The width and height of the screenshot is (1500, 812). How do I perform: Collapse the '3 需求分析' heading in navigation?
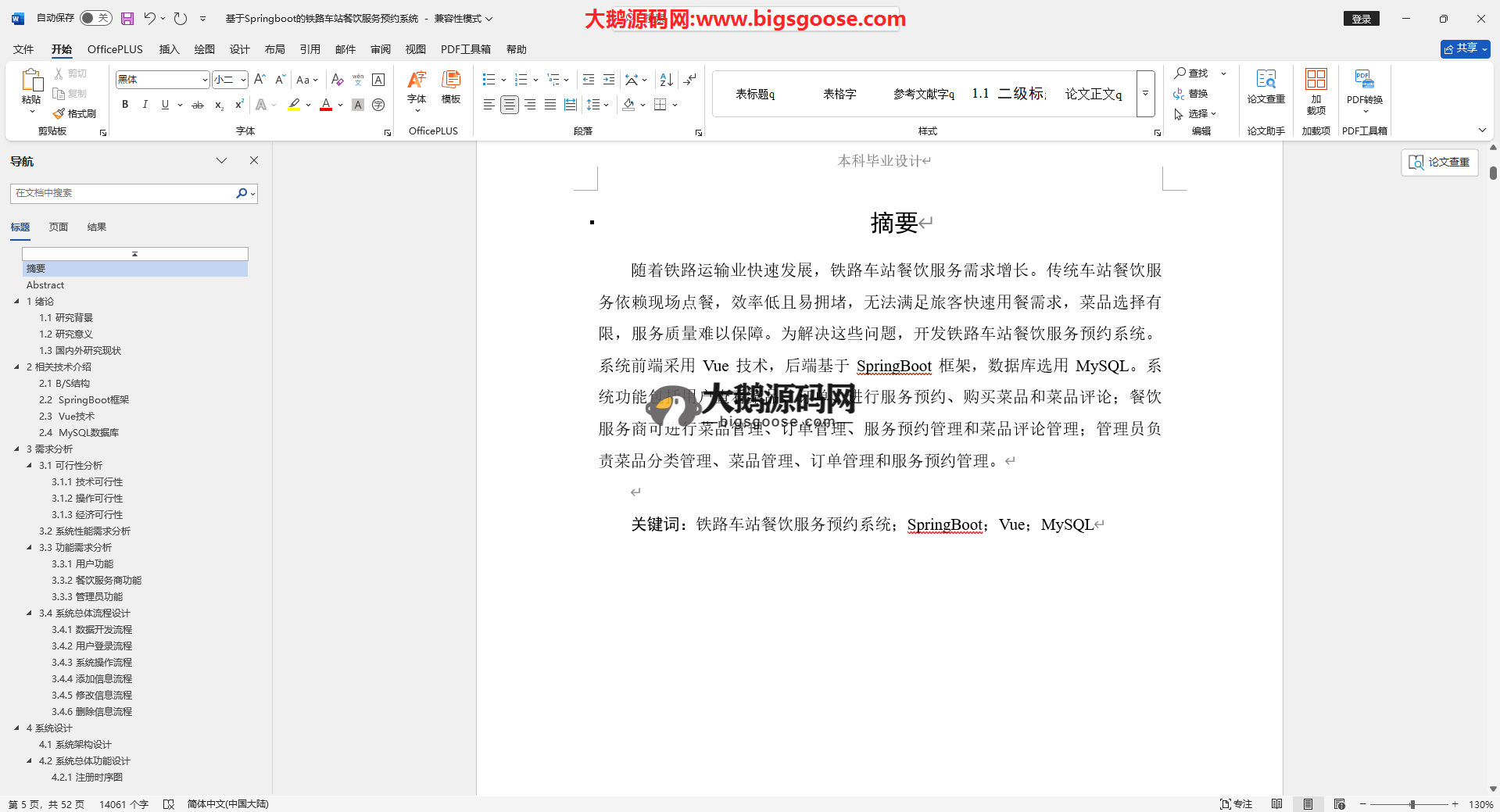pyautogui.click(x=17, y=449)
